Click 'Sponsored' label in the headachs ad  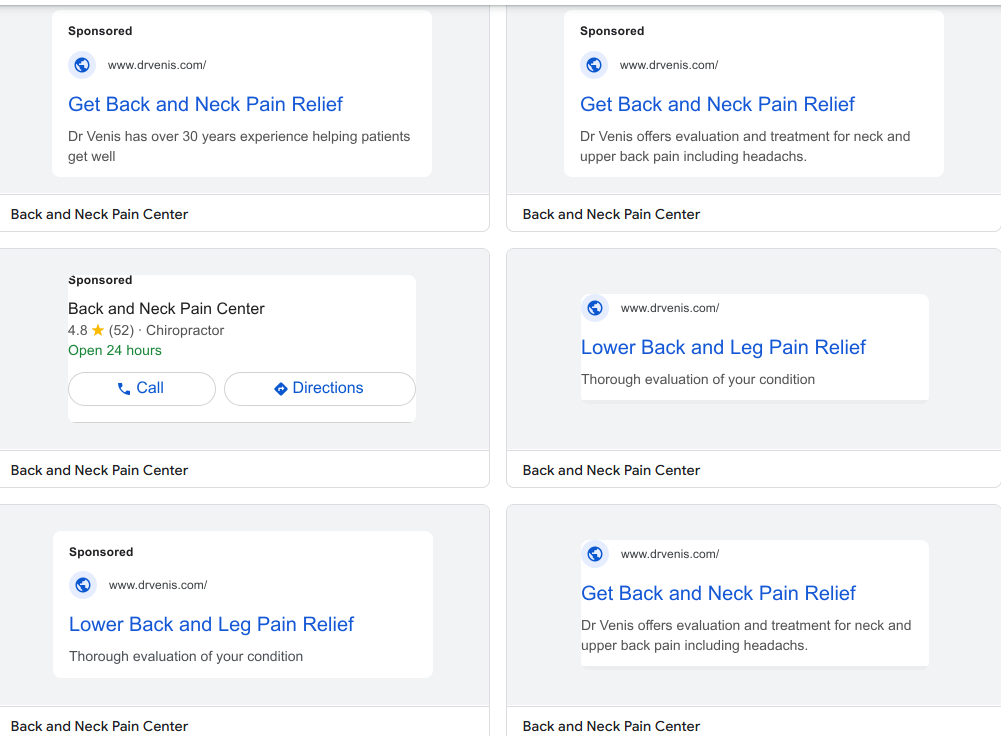(x=612, y=31)
